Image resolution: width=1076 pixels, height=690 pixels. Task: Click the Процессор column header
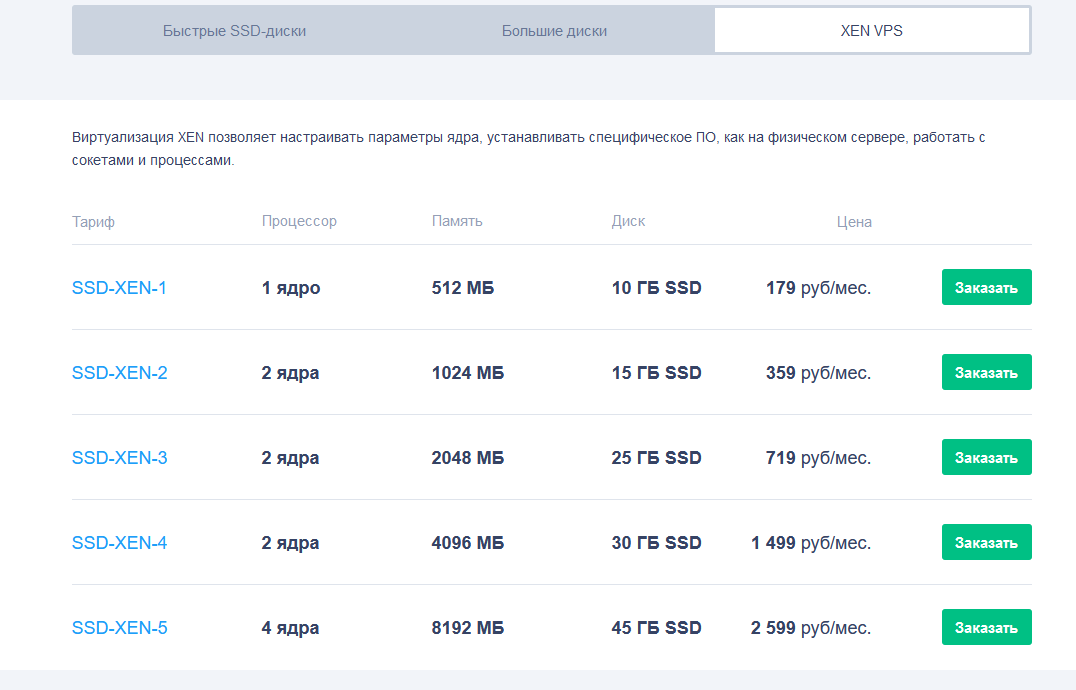299,221
